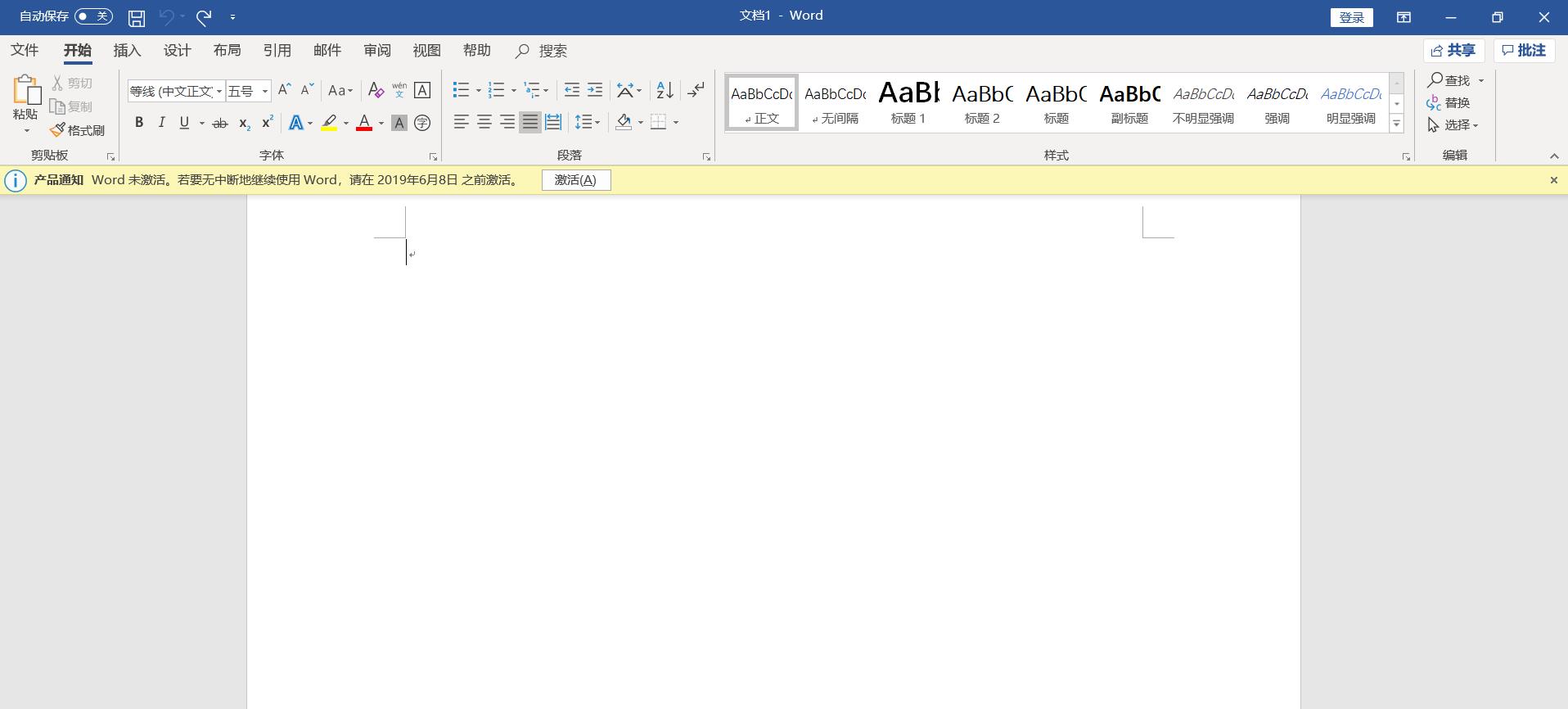Select the Format Painter (格式刷)
The width and height of the screenshot is (1568, 709).
click(78, 130)
